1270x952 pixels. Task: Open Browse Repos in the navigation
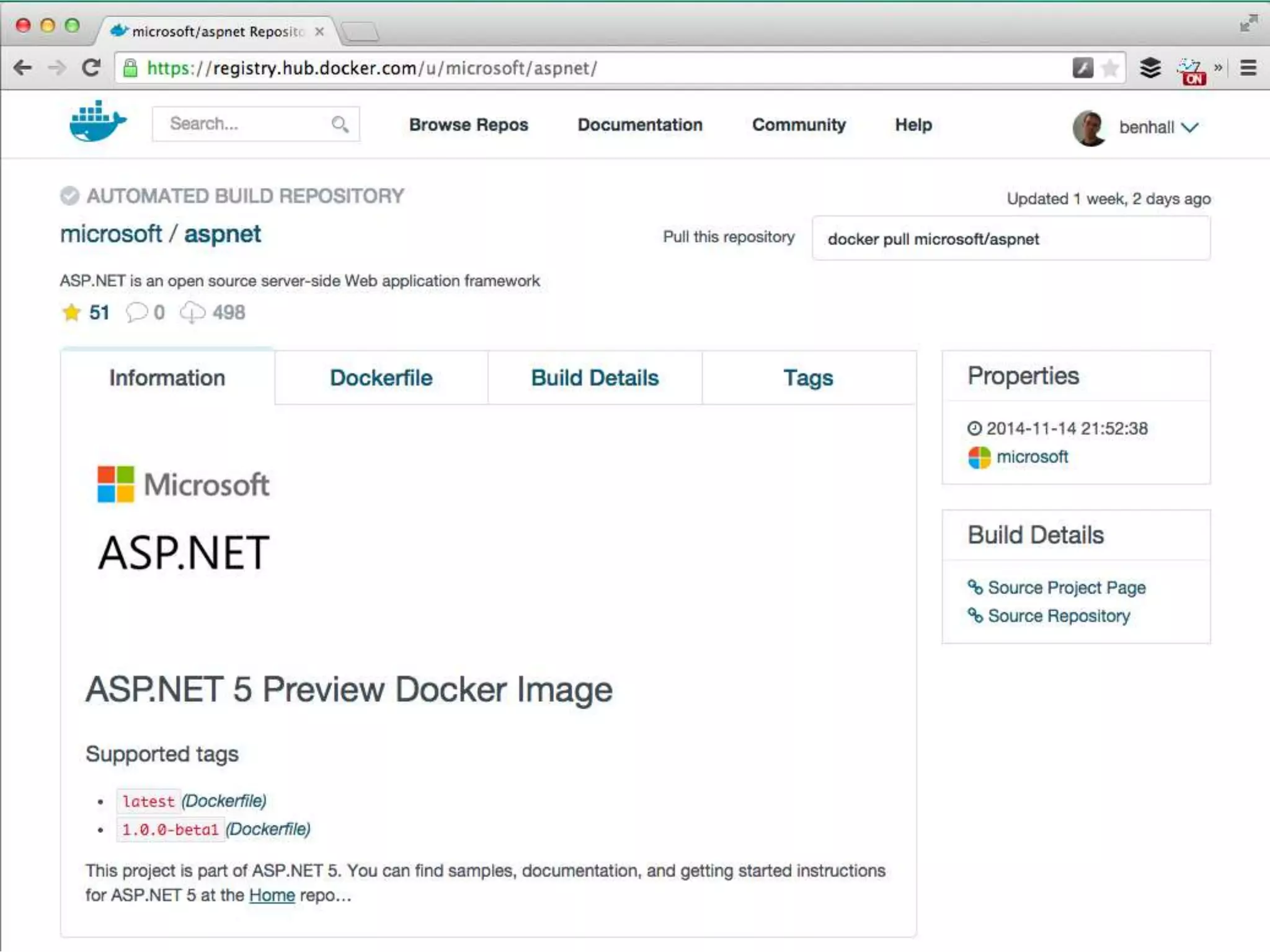click(468, 125)
